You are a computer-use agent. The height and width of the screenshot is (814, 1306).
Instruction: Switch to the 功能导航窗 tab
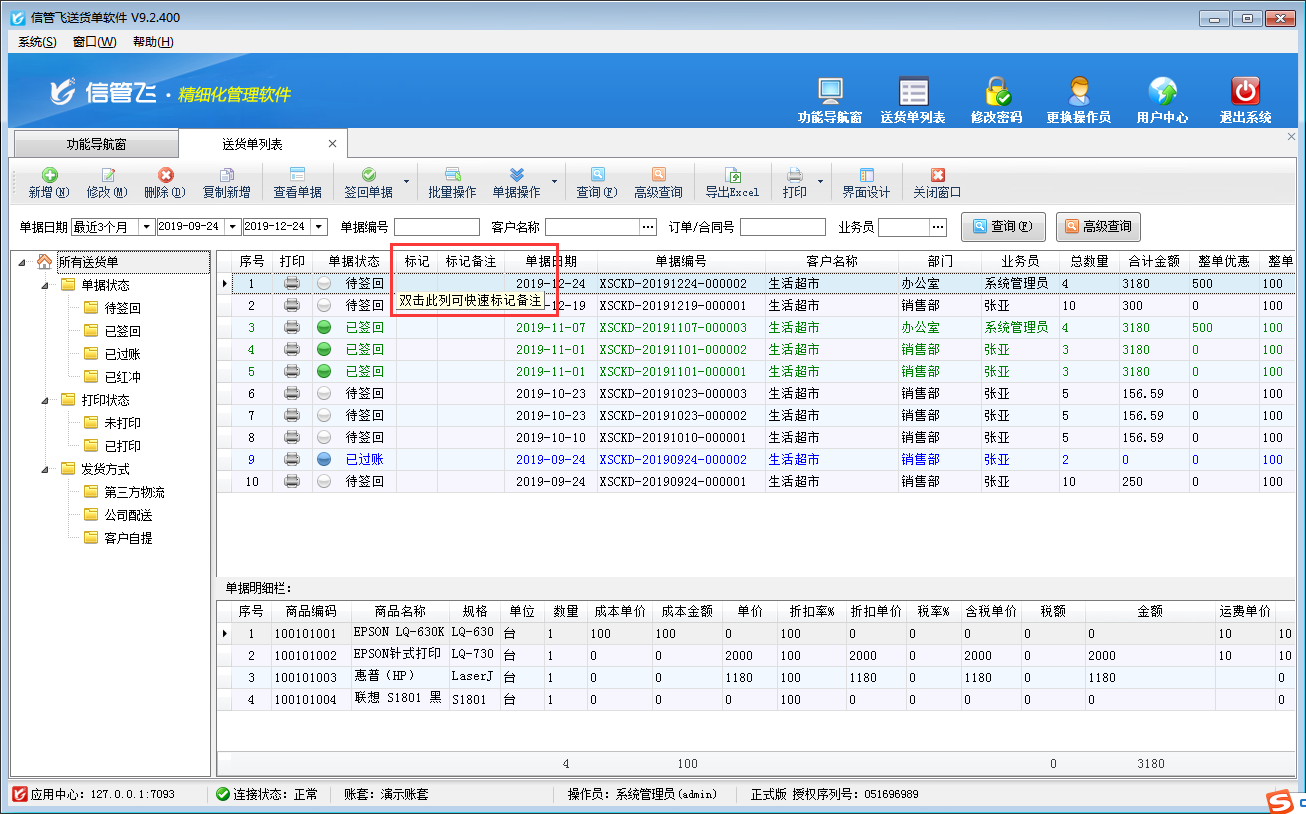pyautogui.click(x=96, y=144)
